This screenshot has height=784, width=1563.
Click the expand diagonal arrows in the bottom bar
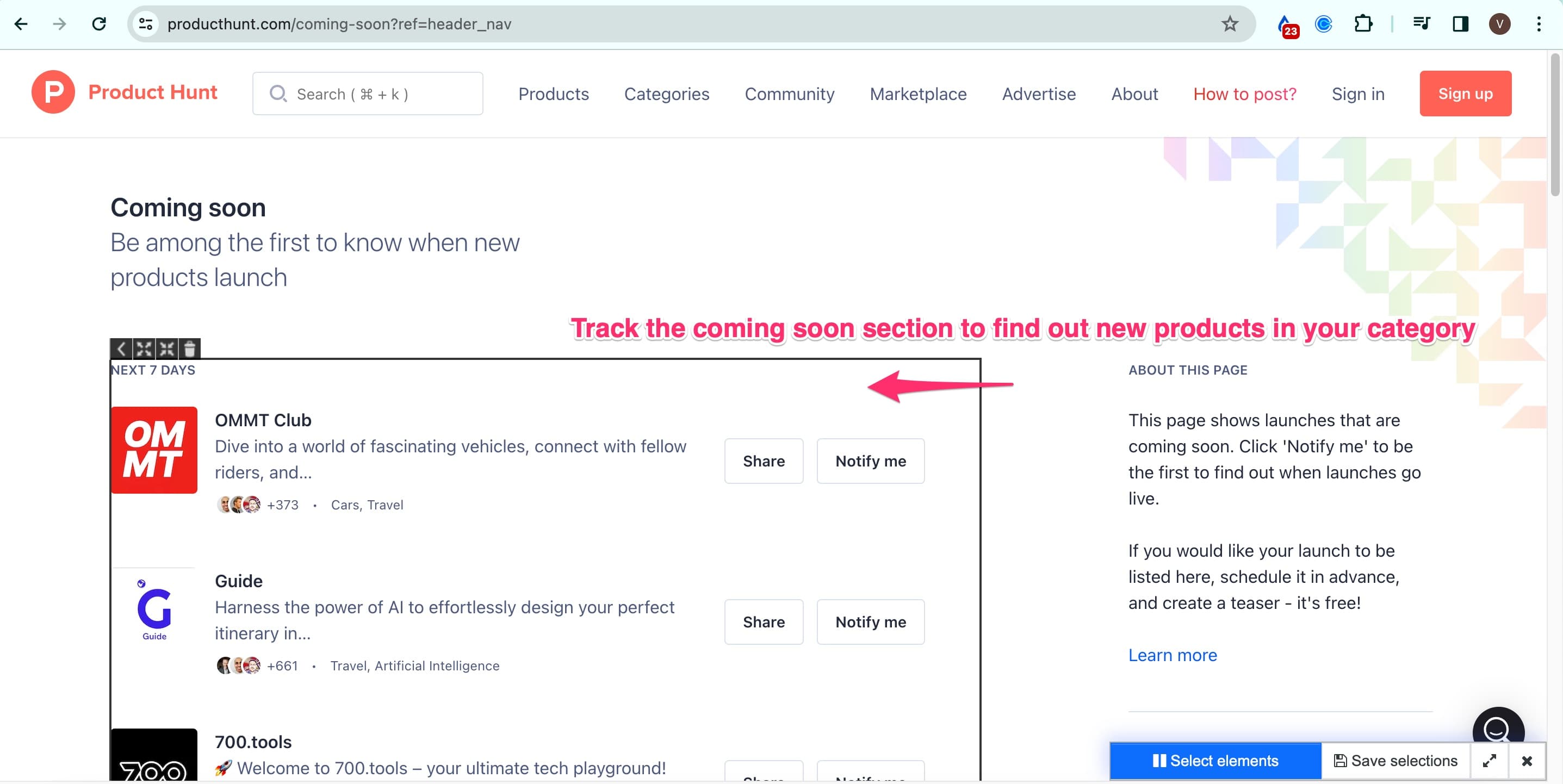pos(1488,760)
